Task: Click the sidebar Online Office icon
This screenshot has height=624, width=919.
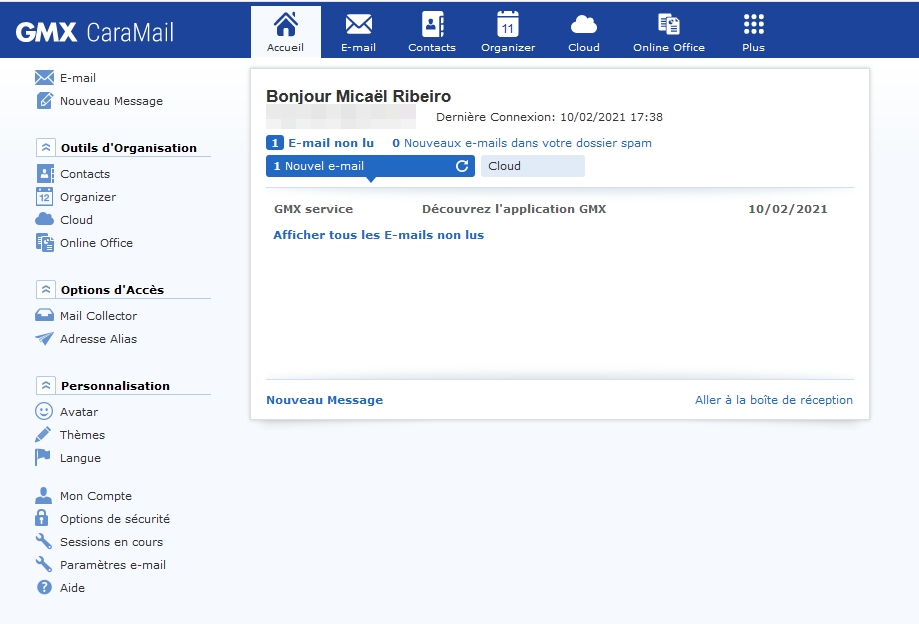Action: 45,243
